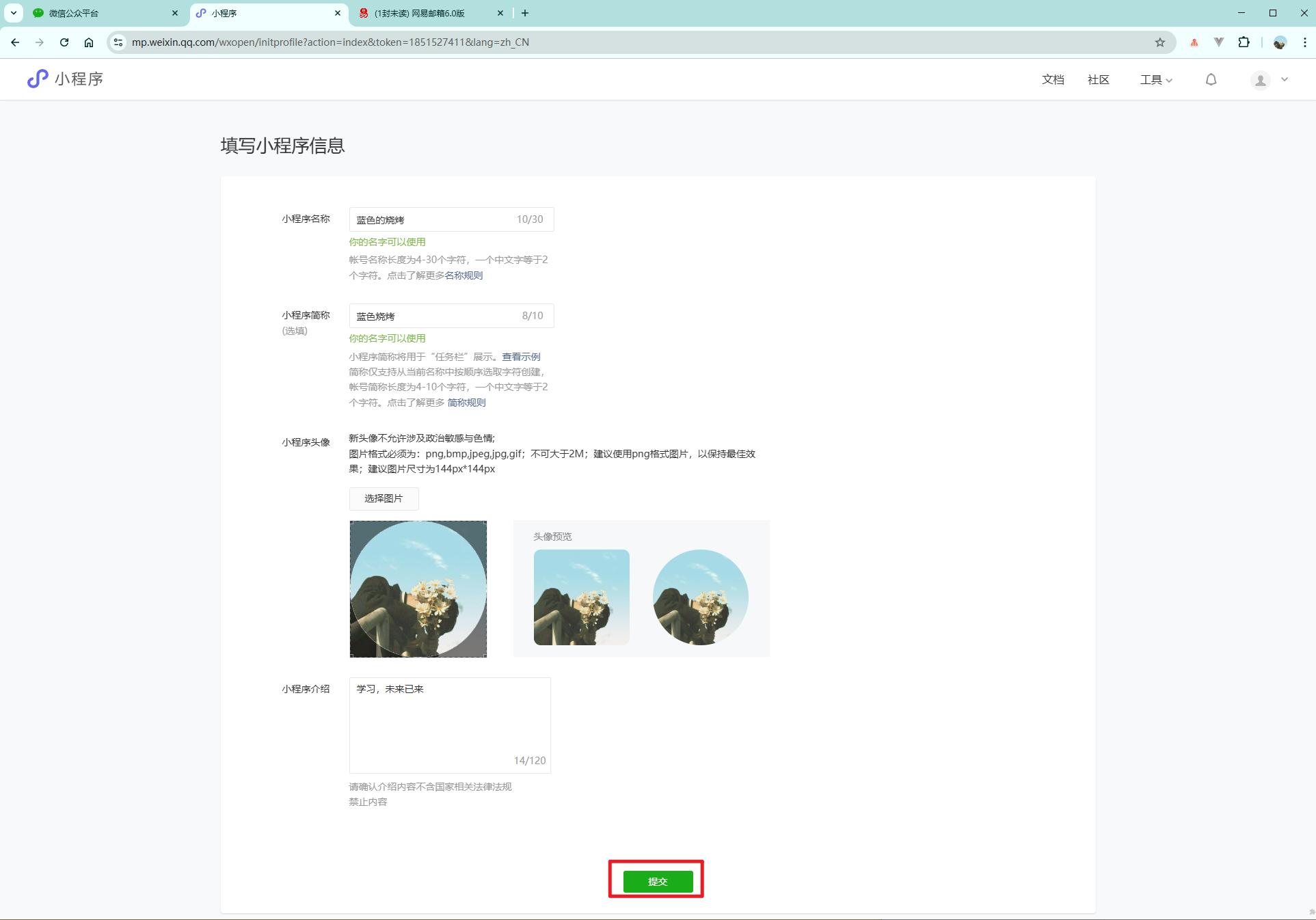Open the user account avatar menu
This screenshot has height=920, width=1316.
tap(1260, 80)
